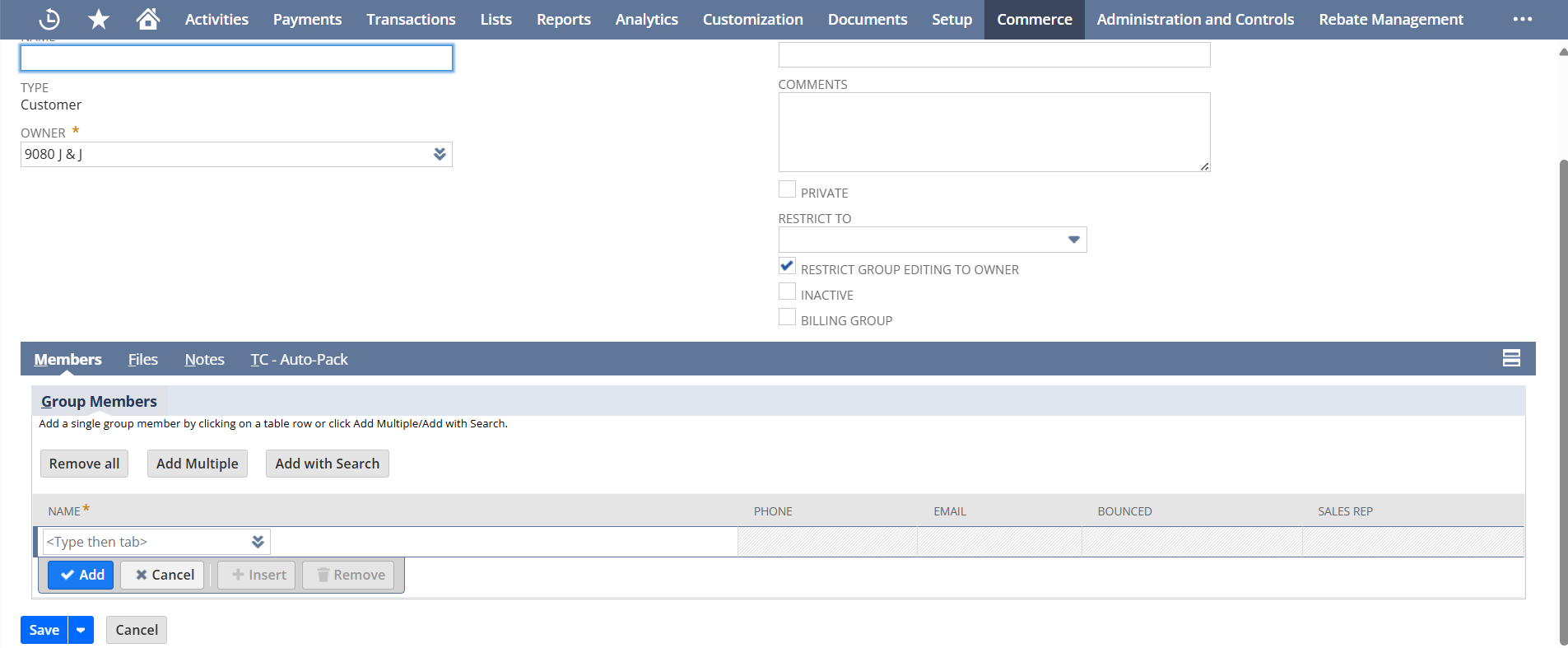Open the Restrict To dropdown
This screenshot has height=648, width=1568.
(x=1073, y=240)
